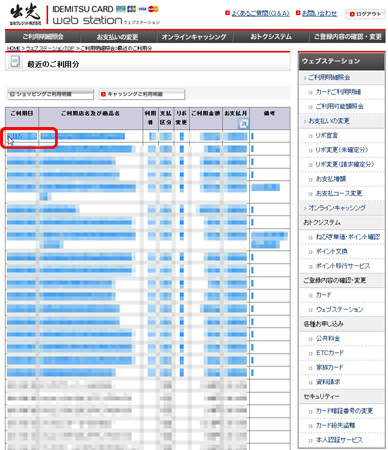The width and height of the screenshot is (388, 450).
Task: Open sidebar 公共料金 link
Action: [328, 338]
